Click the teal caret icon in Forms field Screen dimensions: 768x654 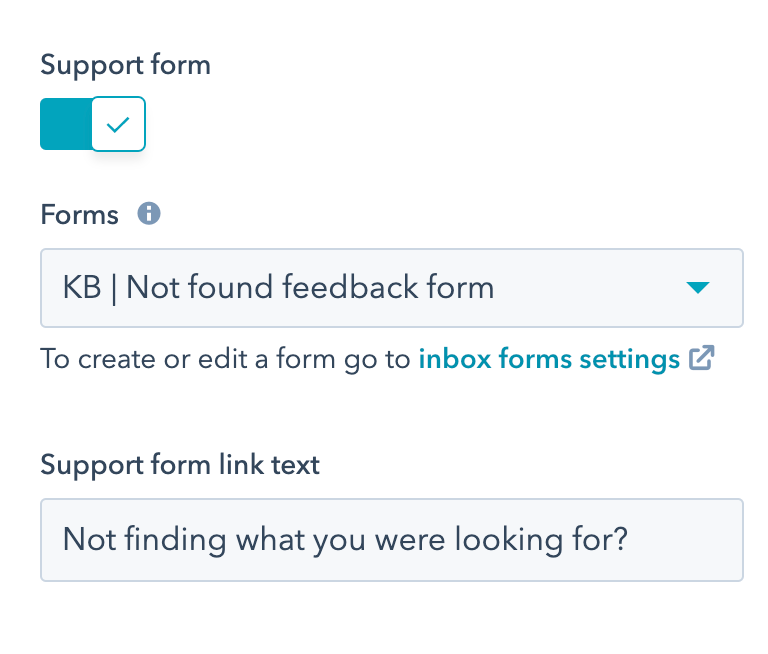698,288
